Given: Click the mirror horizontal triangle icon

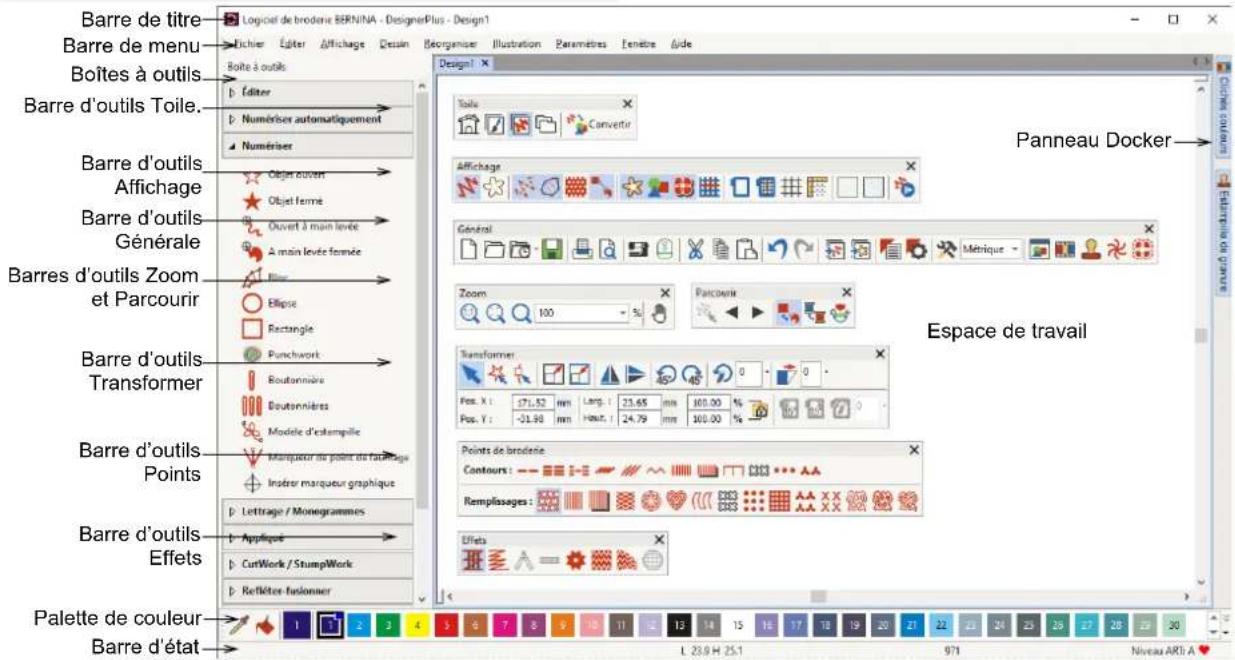Looking at the screenshot, I should point(609,374).
